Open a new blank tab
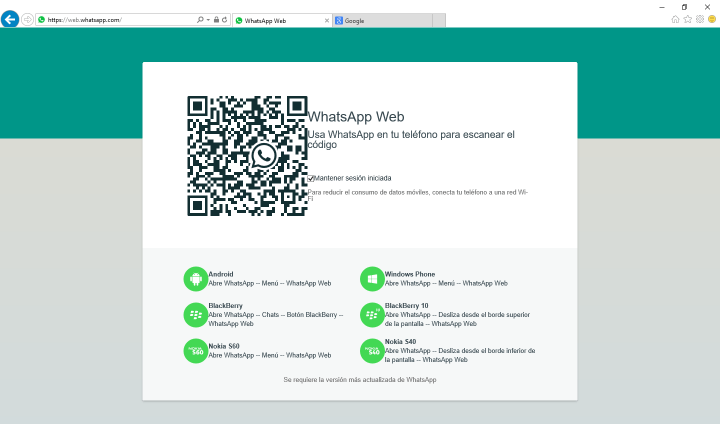 pos(439,21)
